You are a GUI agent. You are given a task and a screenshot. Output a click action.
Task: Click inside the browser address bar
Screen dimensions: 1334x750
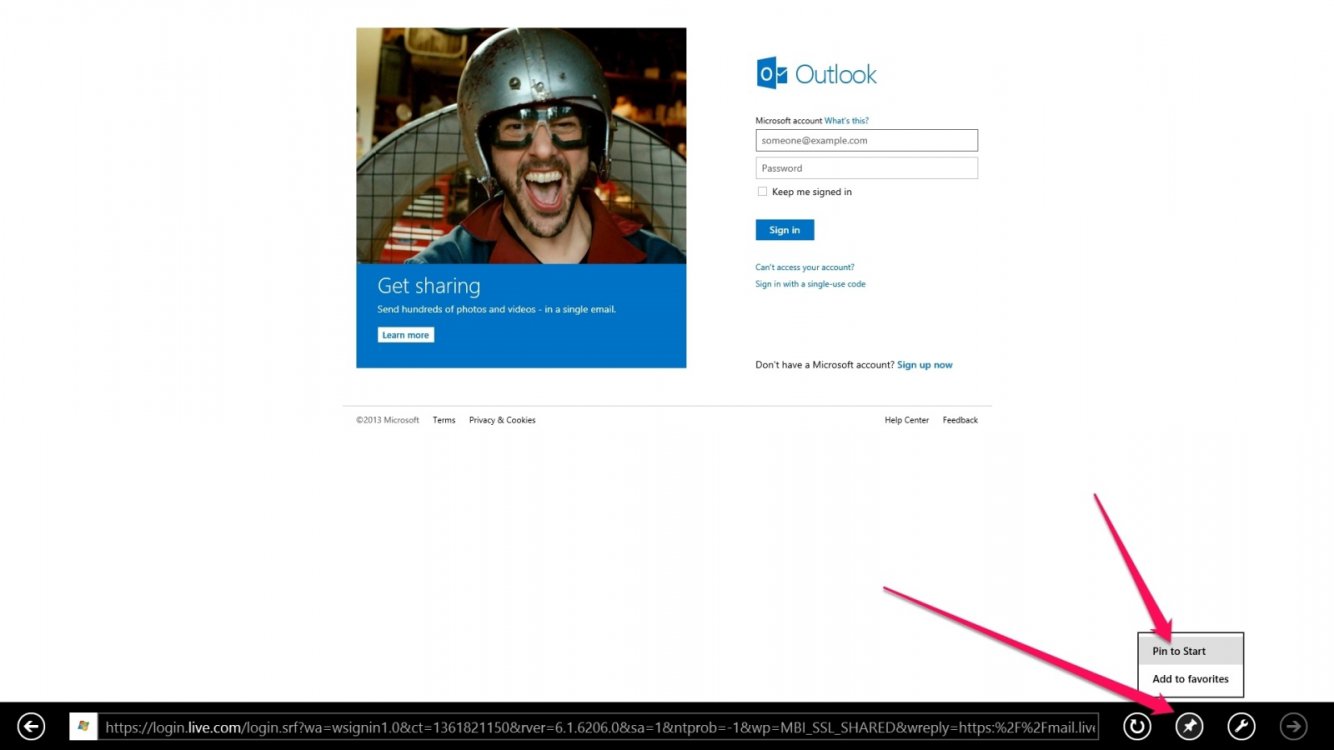600,727
